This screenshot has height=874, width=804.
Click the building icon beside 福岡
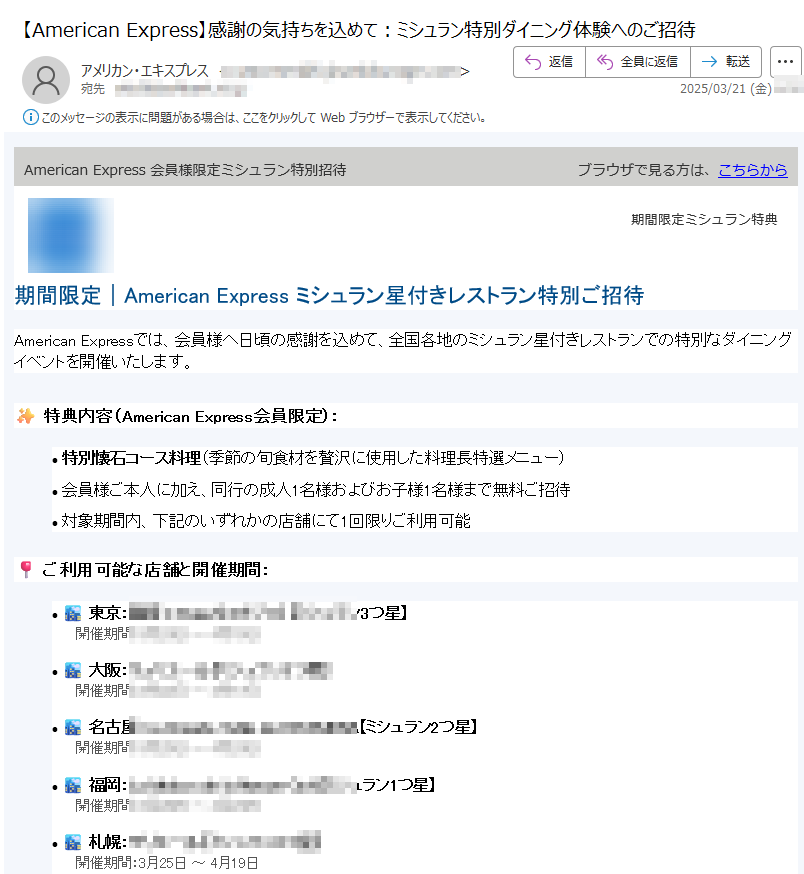[73, 785]
